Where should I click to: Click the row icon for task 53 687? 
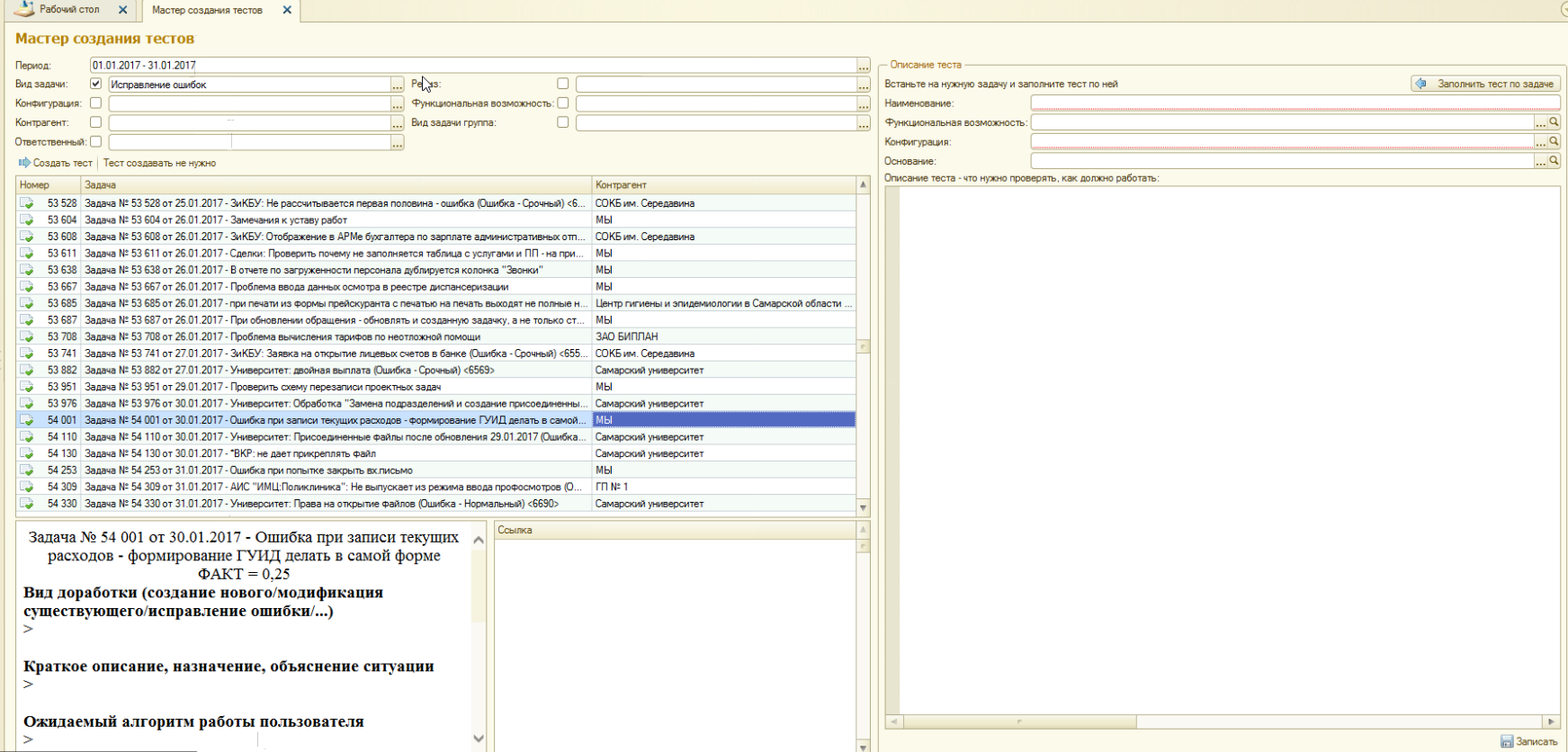[x=27, y=319]
